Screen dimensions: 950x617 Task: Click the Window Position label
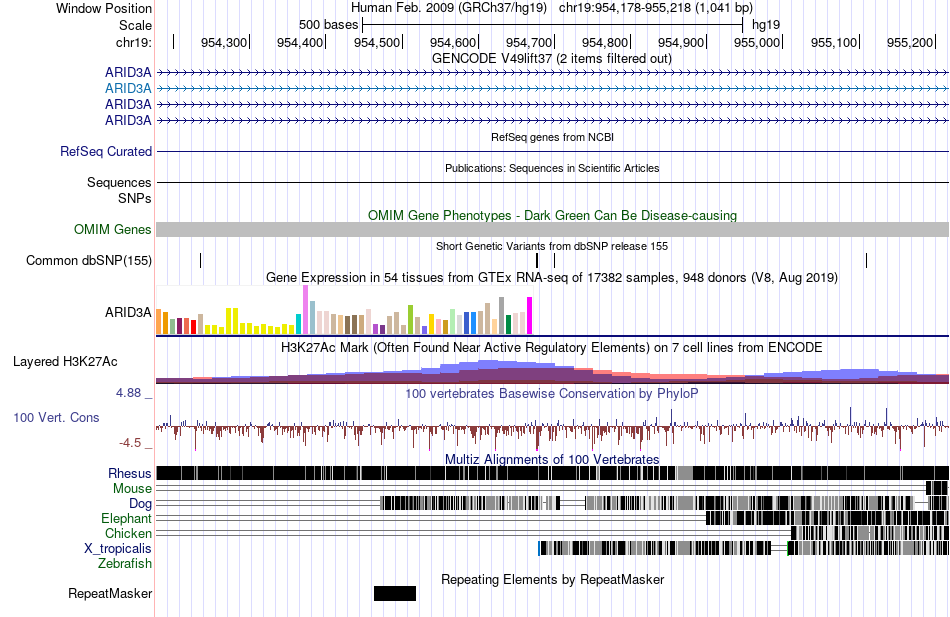tap(104, 8)
